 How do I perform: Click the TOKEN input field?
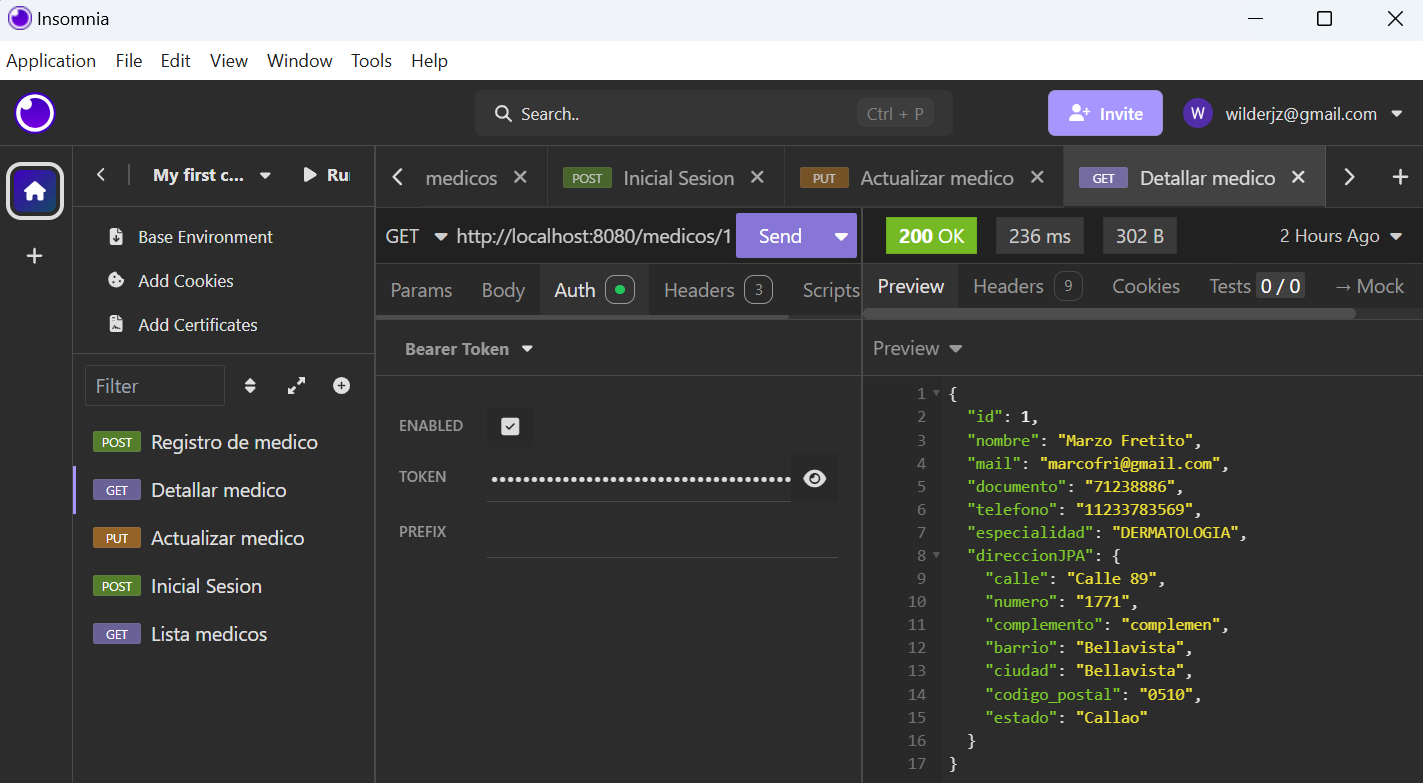click(x=640, y=478)
